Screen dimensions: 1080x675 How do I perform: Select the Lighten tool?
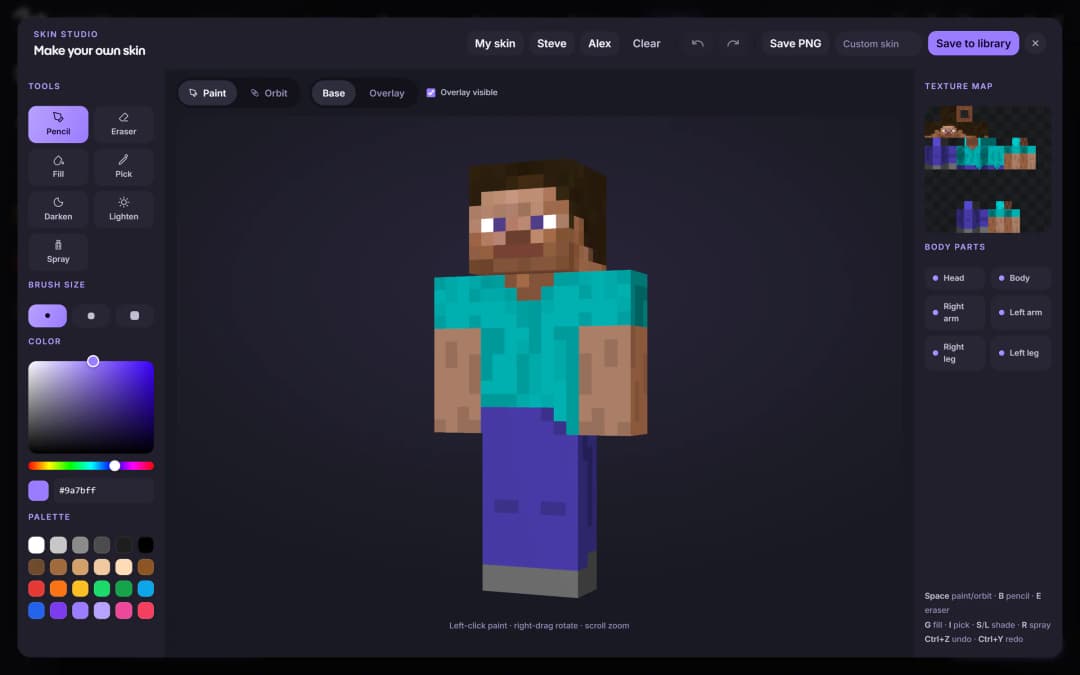[123, 209]
